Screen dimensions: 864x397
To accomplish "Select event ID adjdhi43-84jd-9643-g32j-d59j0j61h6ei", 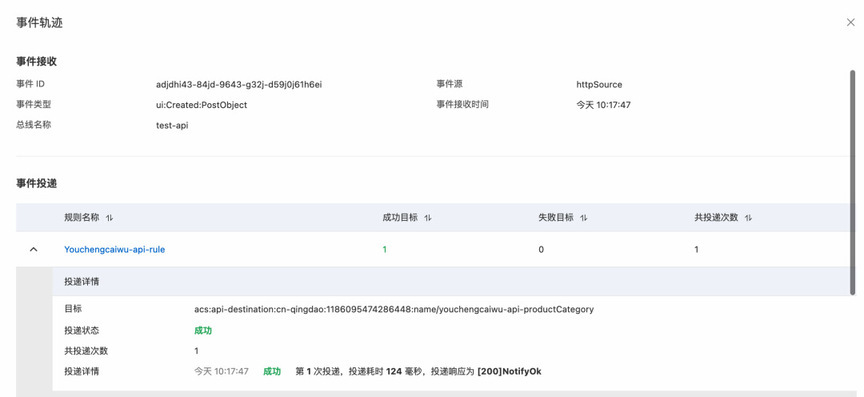I will tap(239, 84).
